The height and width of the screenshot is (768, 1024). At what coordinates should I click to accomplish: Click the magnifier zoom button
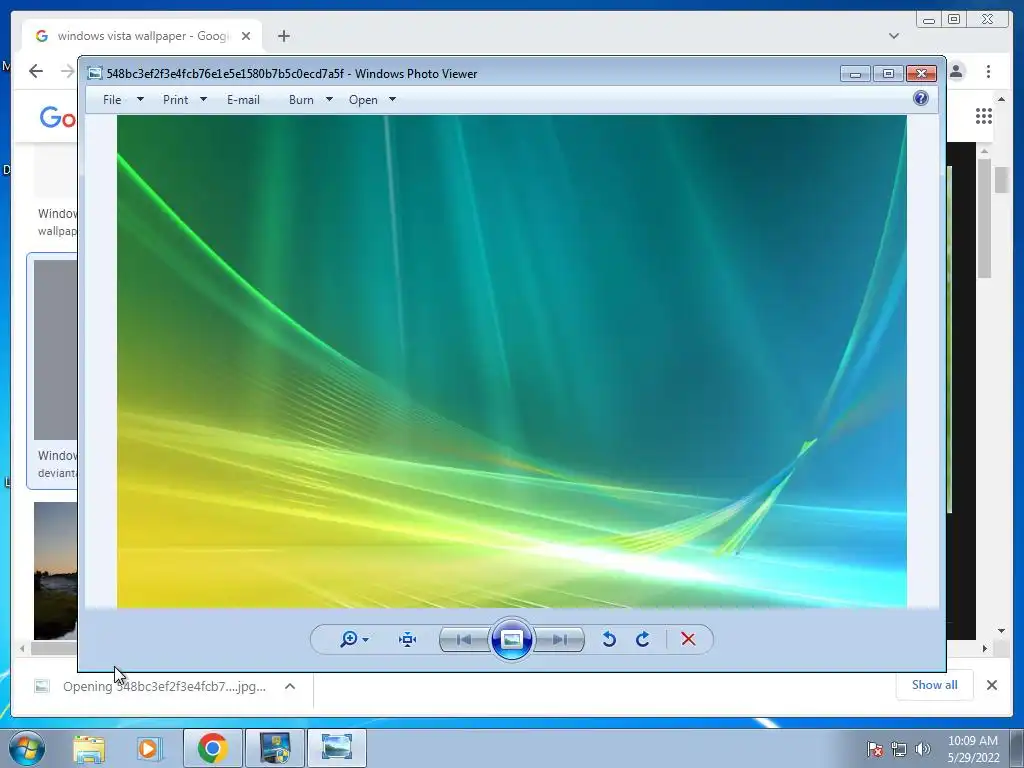click(348, 639)
